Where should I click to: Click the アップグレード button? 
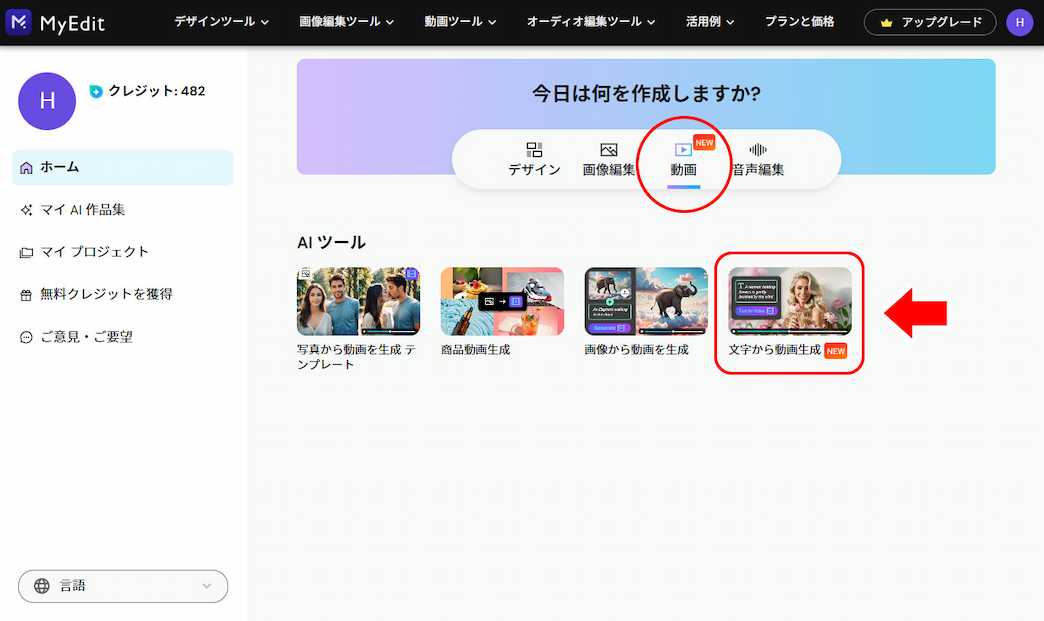[929, 23]
